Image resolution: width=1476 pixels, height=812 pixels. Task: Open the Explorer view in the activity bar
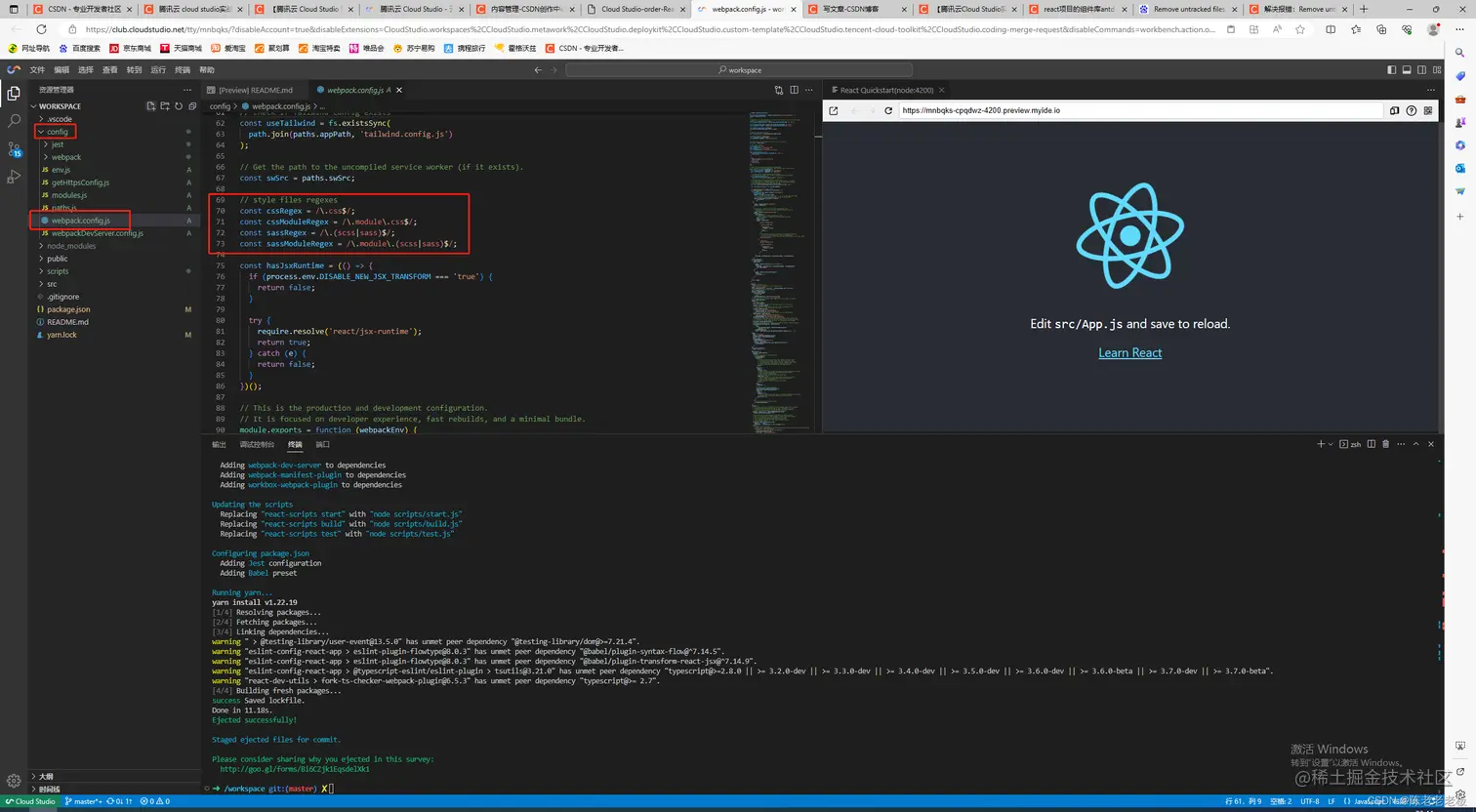[x=14, y=94]
